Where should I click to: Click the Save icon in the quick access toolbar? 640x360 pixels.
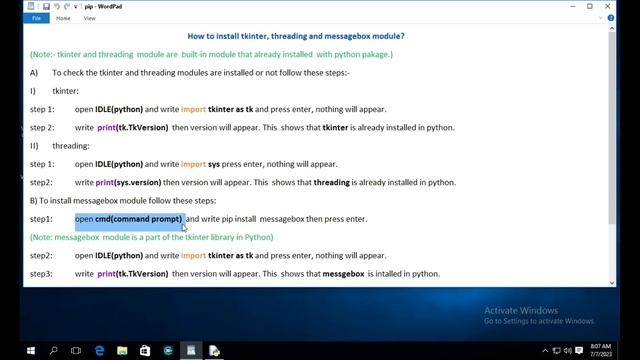(46, 6)
